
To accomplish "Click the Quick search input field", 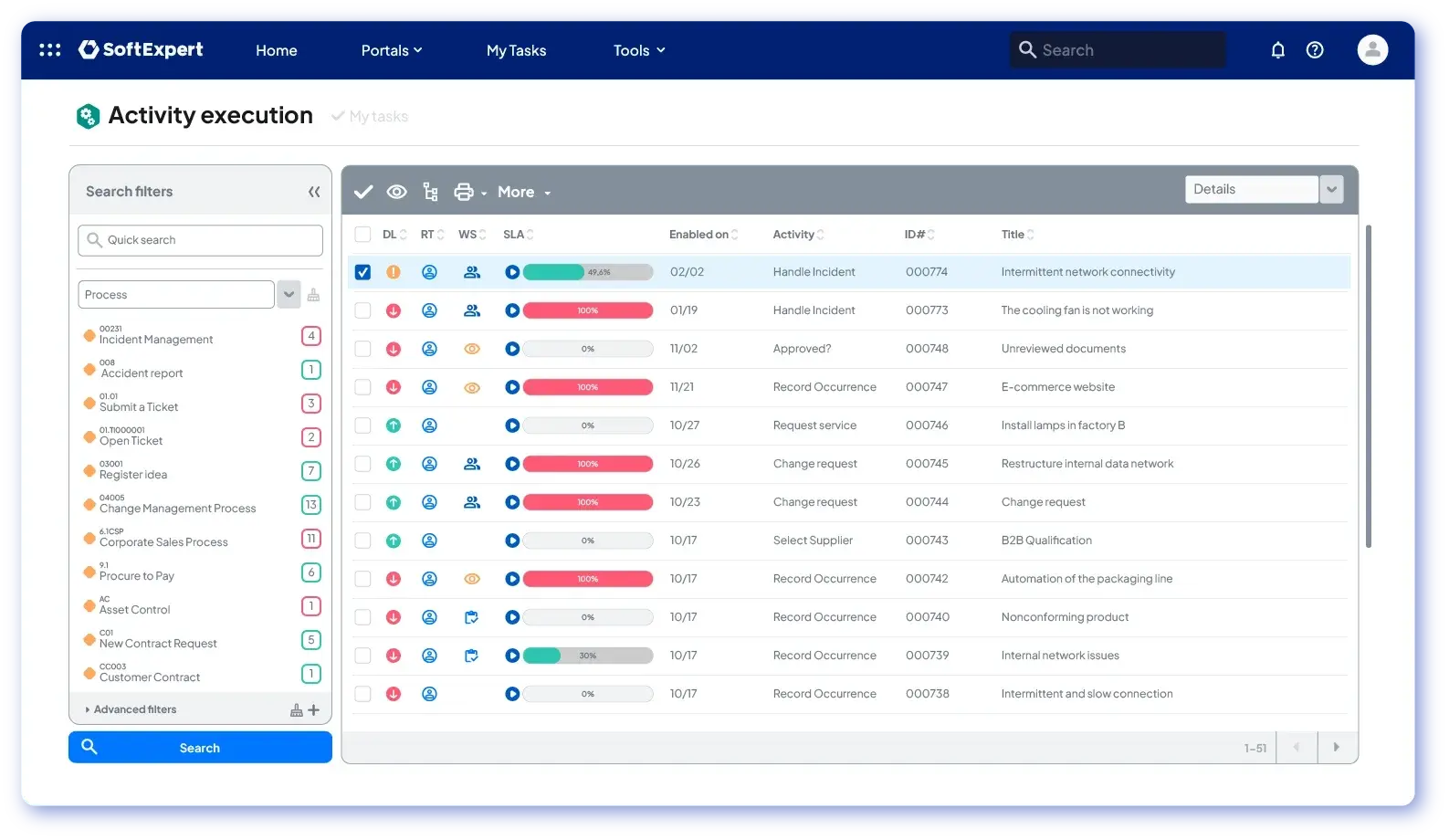I will coord(201,240).
